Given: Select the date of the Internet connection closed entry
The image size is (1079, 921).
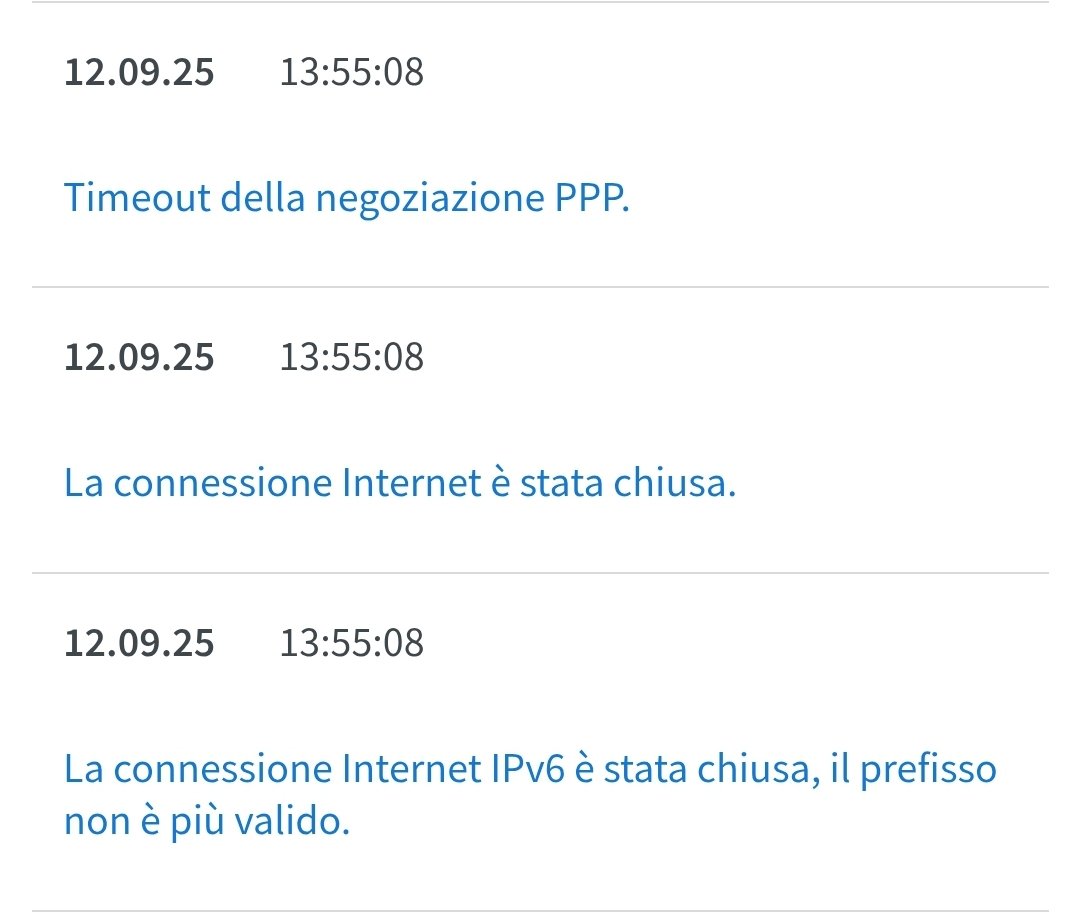Looking at the screenshot, I should 139,357.
